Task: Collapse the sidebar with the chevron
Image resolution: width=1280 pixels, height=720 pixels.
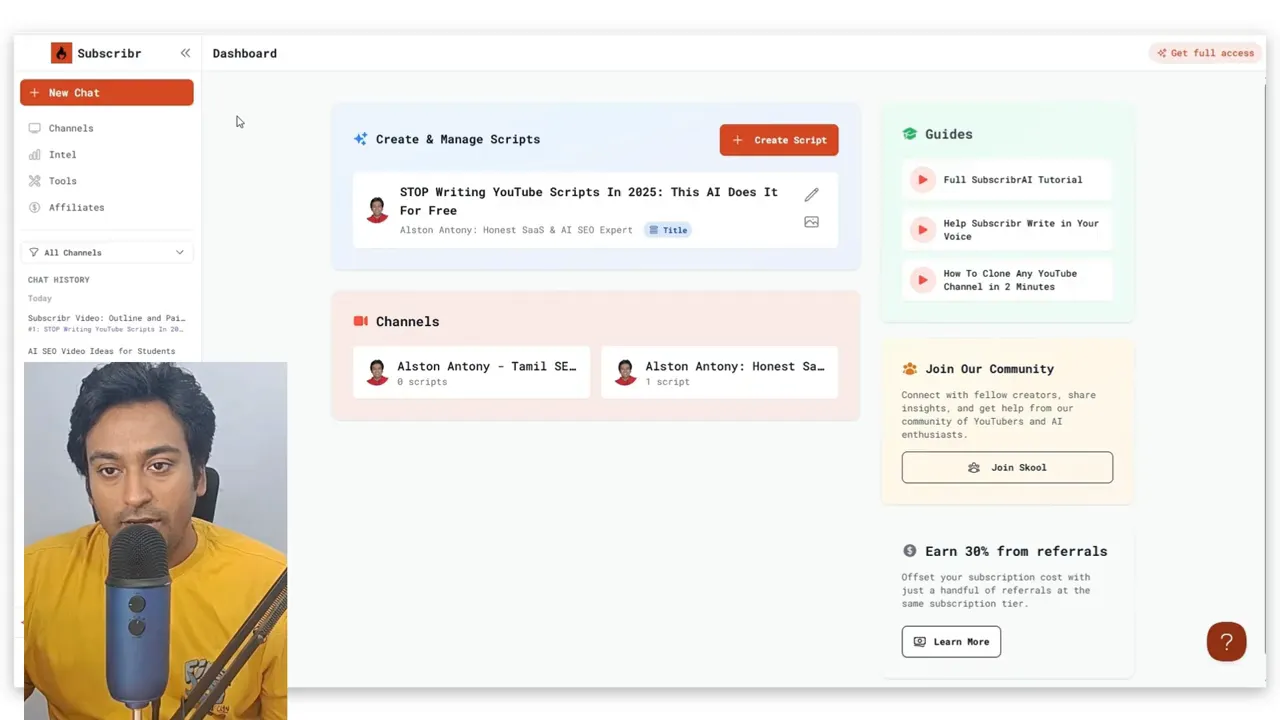Action: click(185, 53)
